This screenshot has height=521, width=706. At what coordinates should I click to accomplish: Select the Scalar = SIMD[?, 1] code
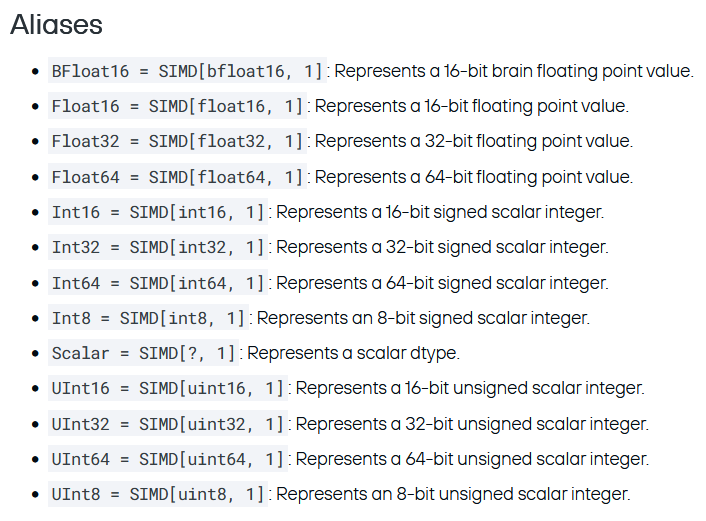[145, 353]
